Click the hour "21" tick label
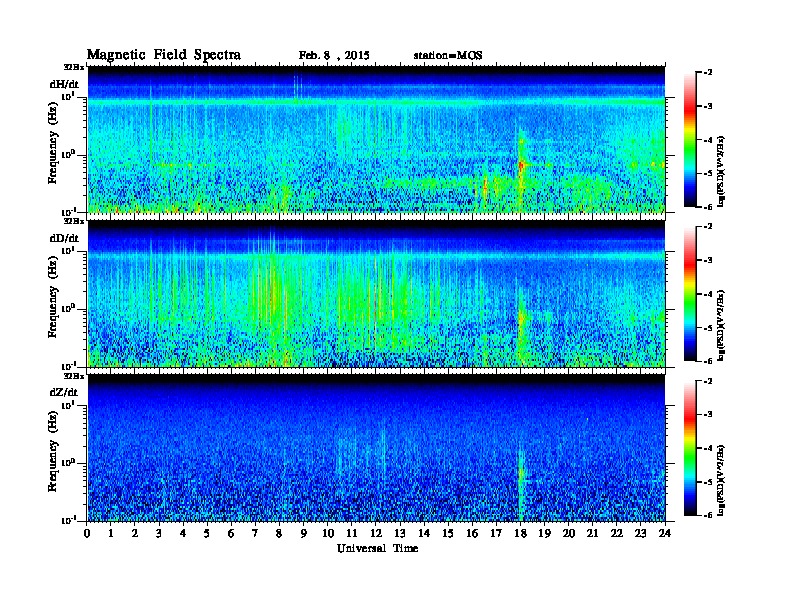This screenshot has height=612, width=792. tap(592, 534)
